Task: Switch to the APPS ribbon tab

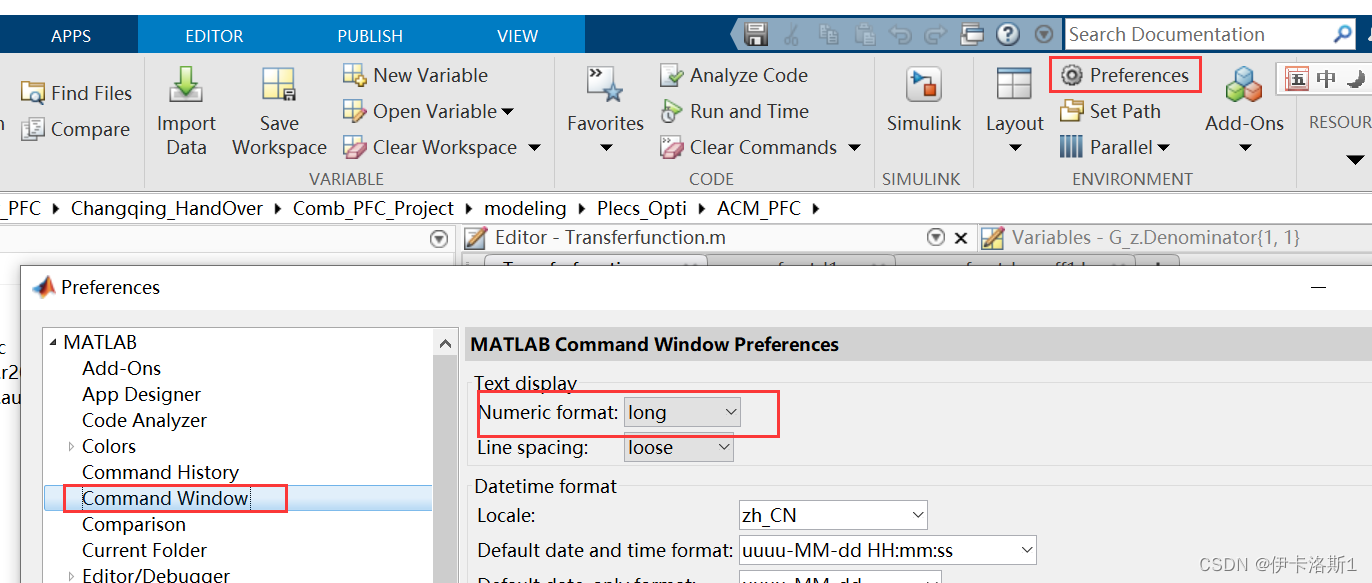Action: (x=70, y=33)
